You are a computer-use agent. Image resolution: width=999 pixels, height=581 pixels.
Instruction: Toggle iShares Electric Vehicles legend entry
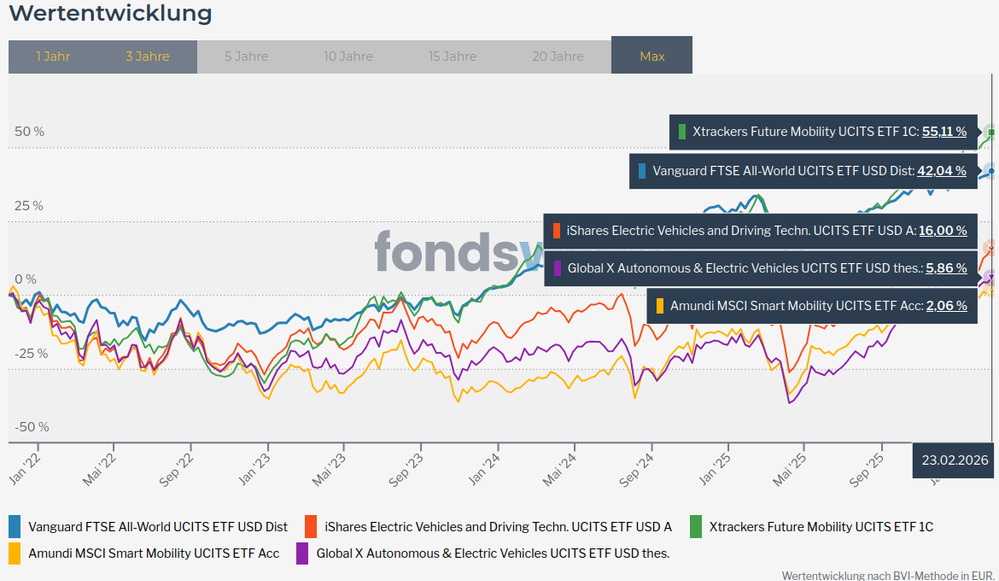pyautogui.click(x=489, y=527)
